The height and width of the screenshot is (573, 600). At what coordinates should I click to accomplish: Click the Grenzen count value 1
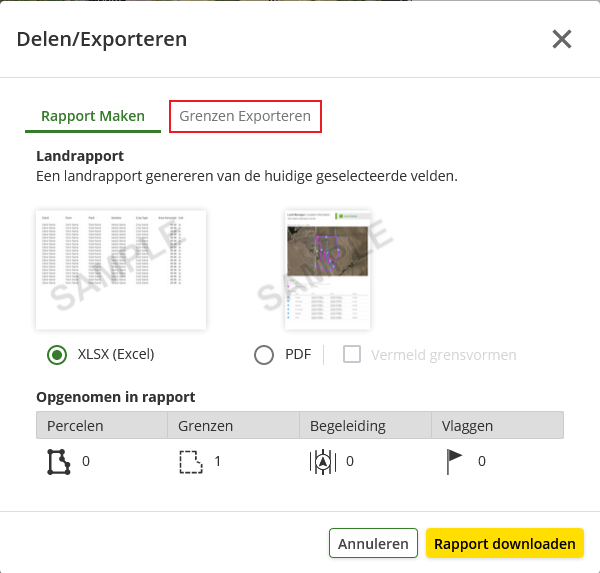(x=217, y=462)
